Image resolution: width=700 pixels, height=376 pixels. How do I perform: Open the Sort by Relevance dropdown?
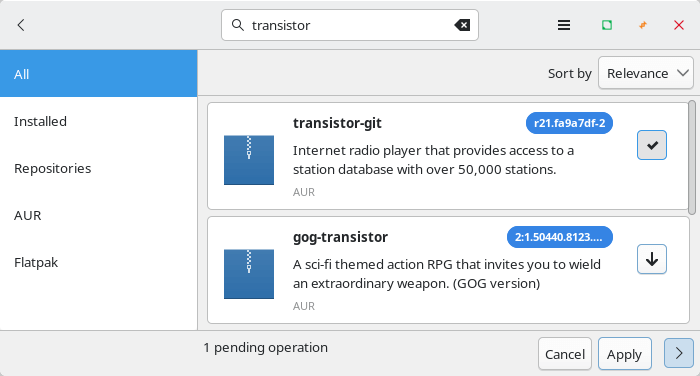pyautogui.click(x=646, y=73)
